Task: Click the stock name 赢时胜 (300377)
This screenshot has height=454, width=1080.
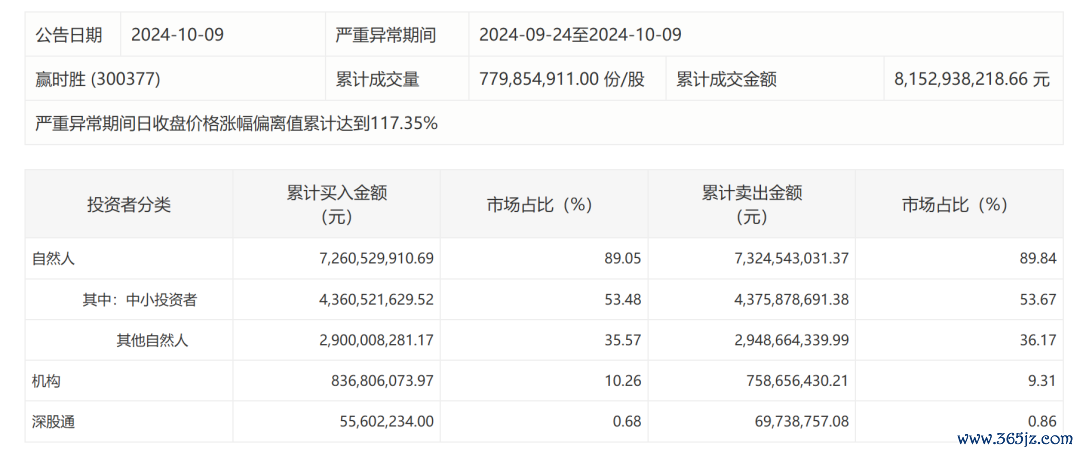Action: 97,80
